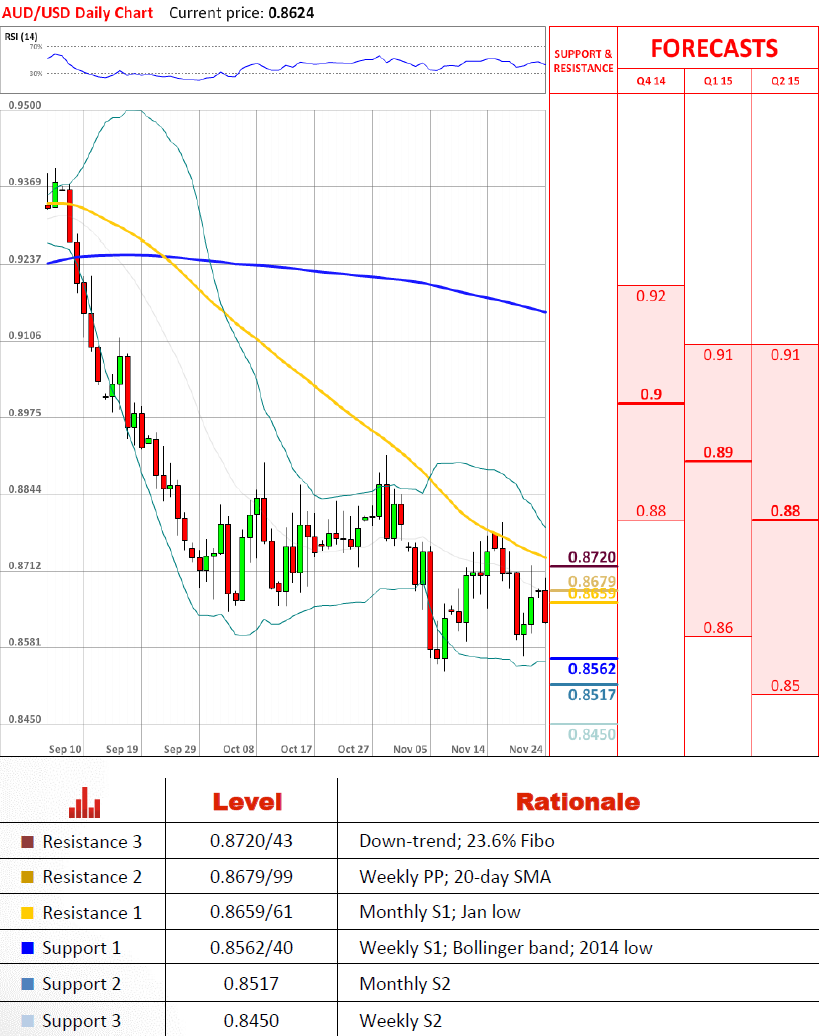Click the 0.8517 support level marker
819x1036 pixels.
pyautogui.click(x=592, y=694)
